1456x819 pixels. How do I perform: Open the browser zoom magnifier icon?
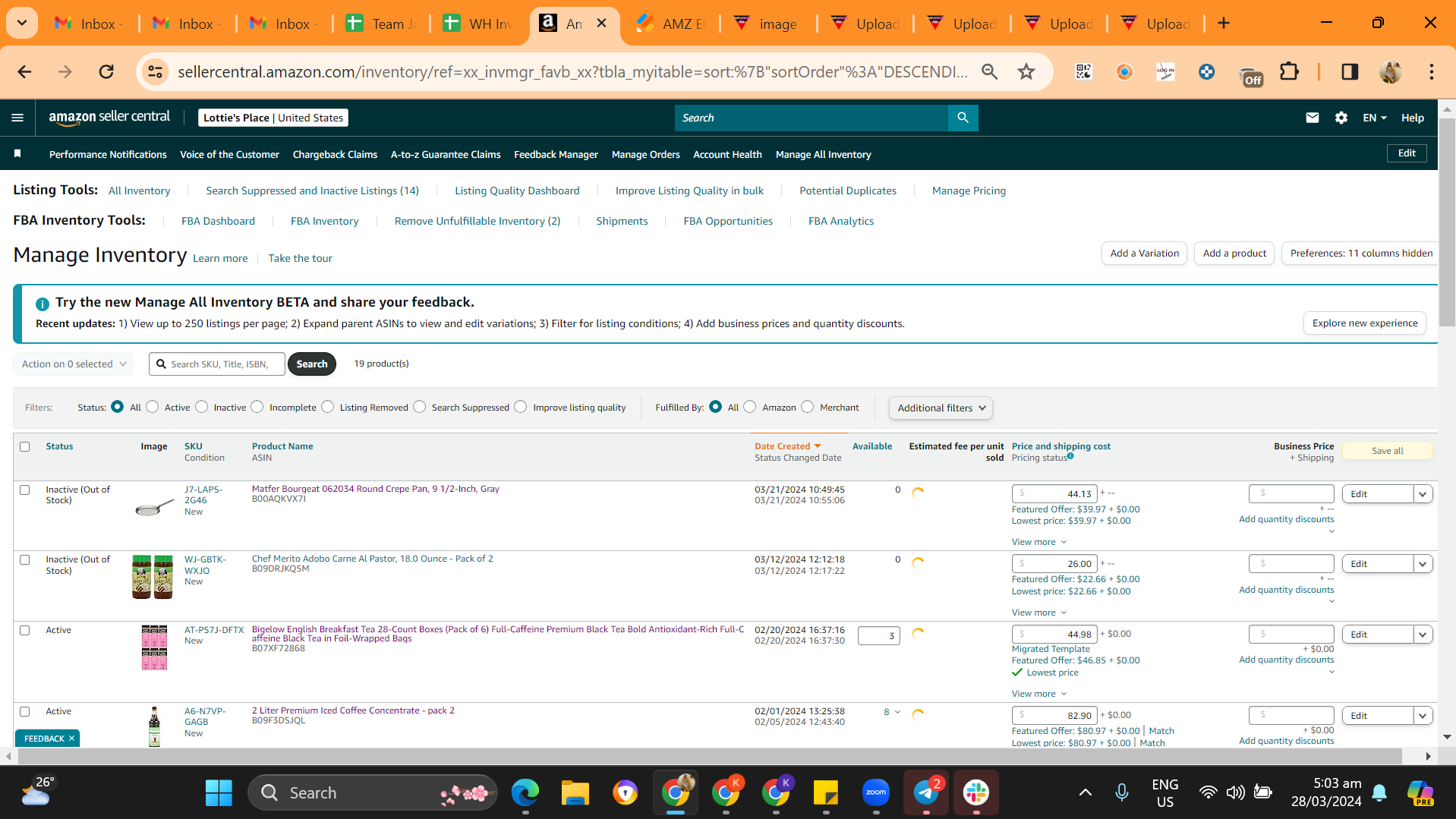coord(989,72)
